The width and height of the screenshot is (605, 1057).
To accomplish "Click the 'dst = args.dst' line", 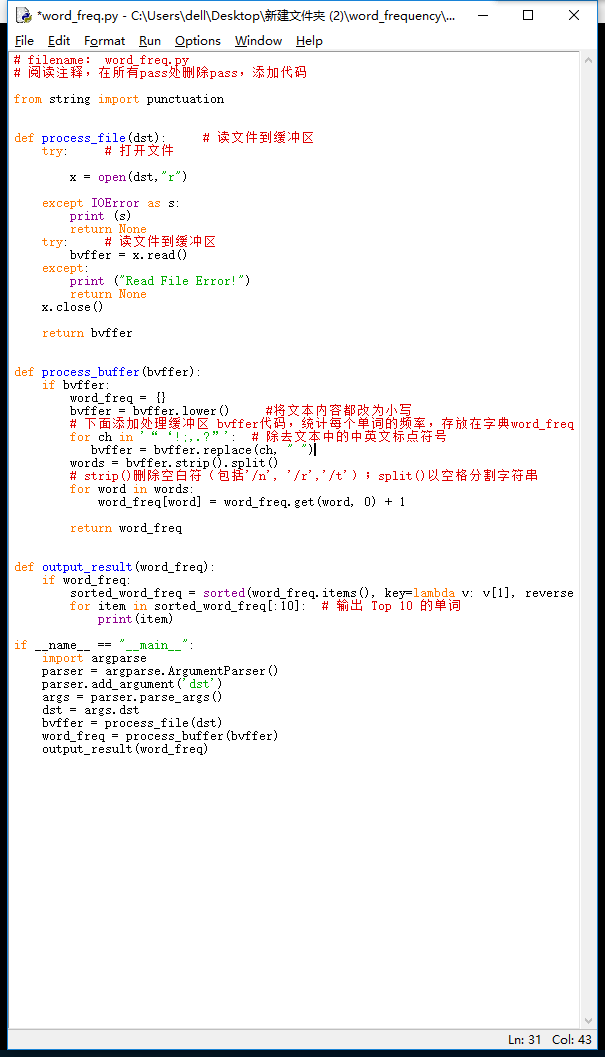I will coord(90,711).
